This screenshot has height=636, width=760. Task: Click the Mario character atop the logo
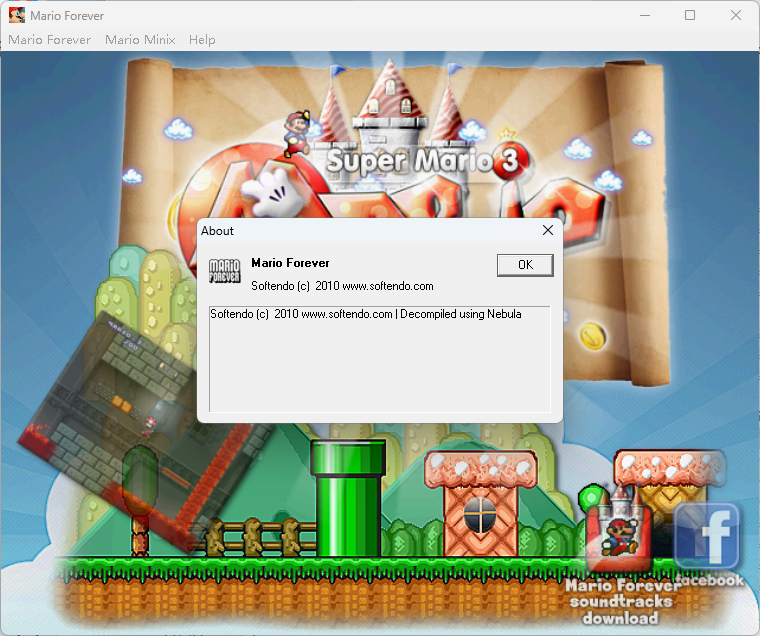(x=296, y=133)
